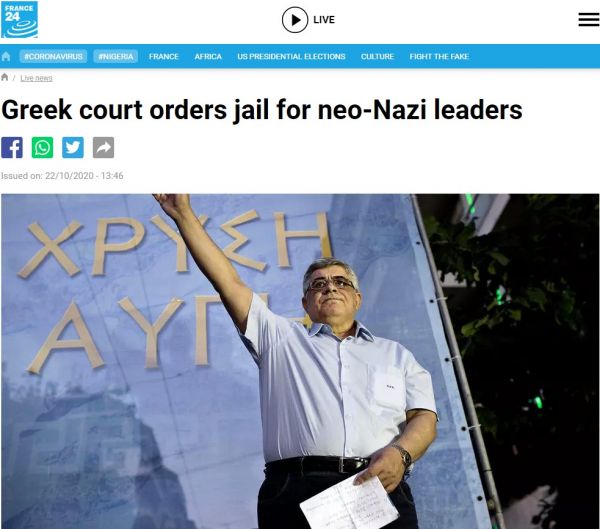The height and width of the screenshot is (529, 600).
Task: Open the hamburger menu
Action: coord(589,20)
